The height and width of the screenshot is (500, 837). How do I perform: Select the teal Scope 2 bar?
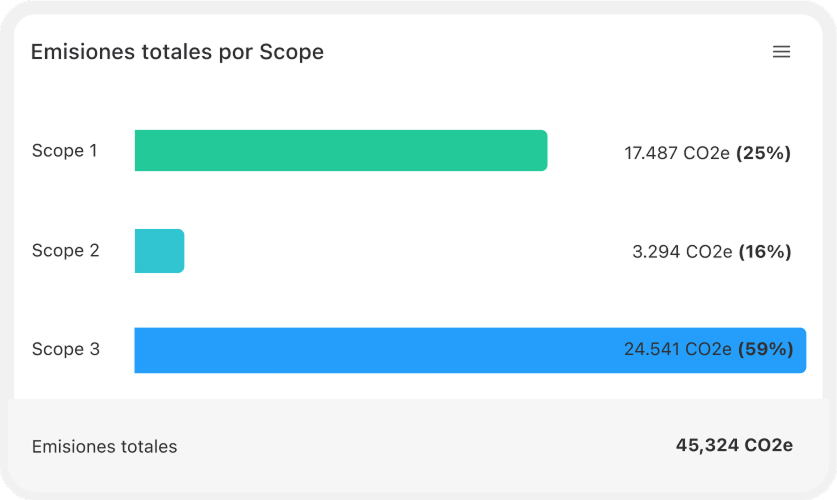coord(159,251)
